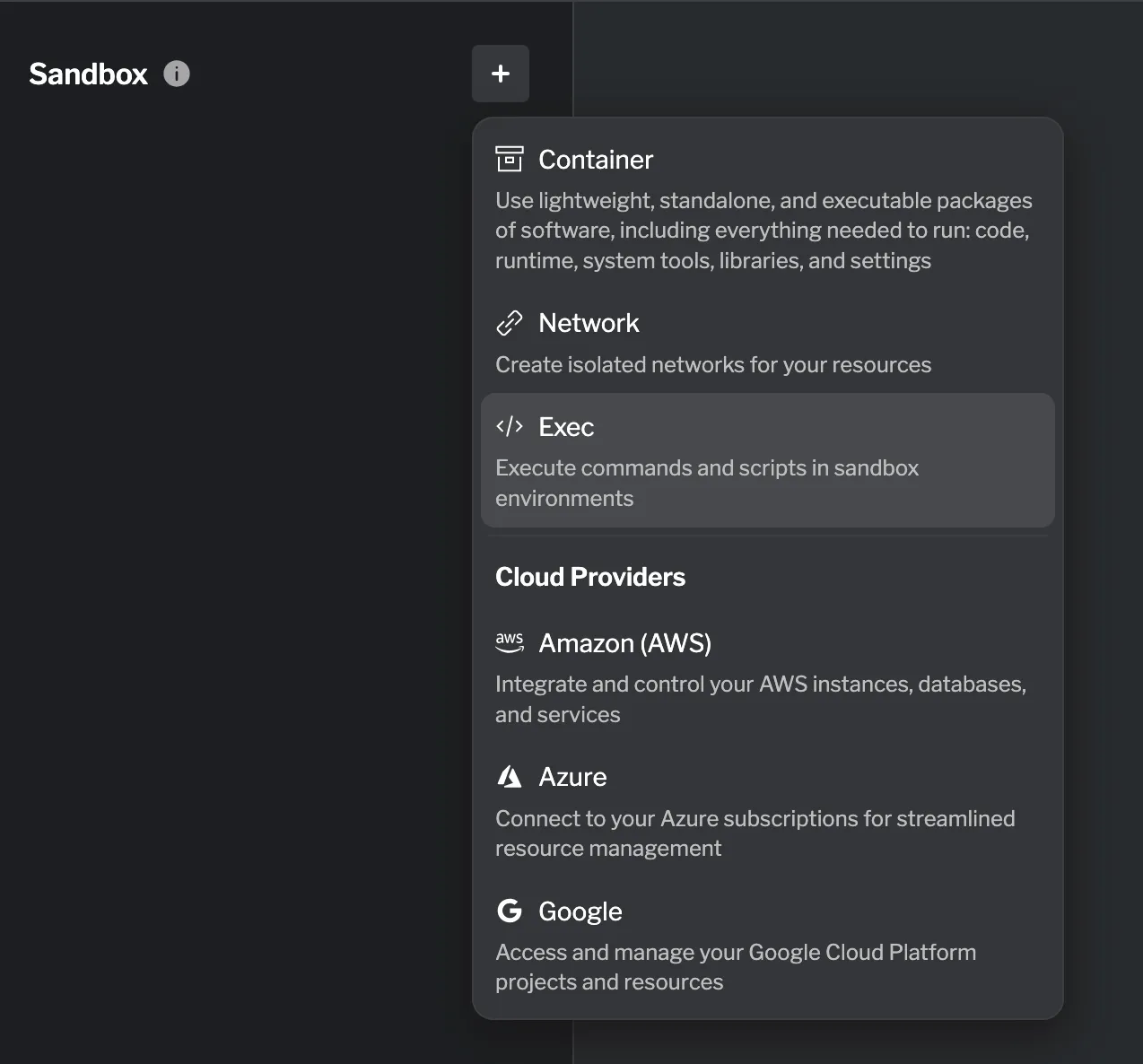Choose the highlighted Exec option
This screenshot has width=1143, height=1064.
point(566,427)
